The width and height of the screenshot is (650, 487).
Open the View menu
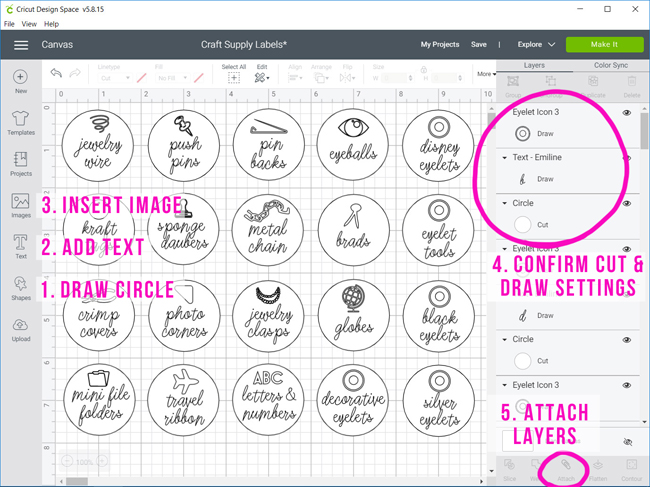click(x=29, y=24)
